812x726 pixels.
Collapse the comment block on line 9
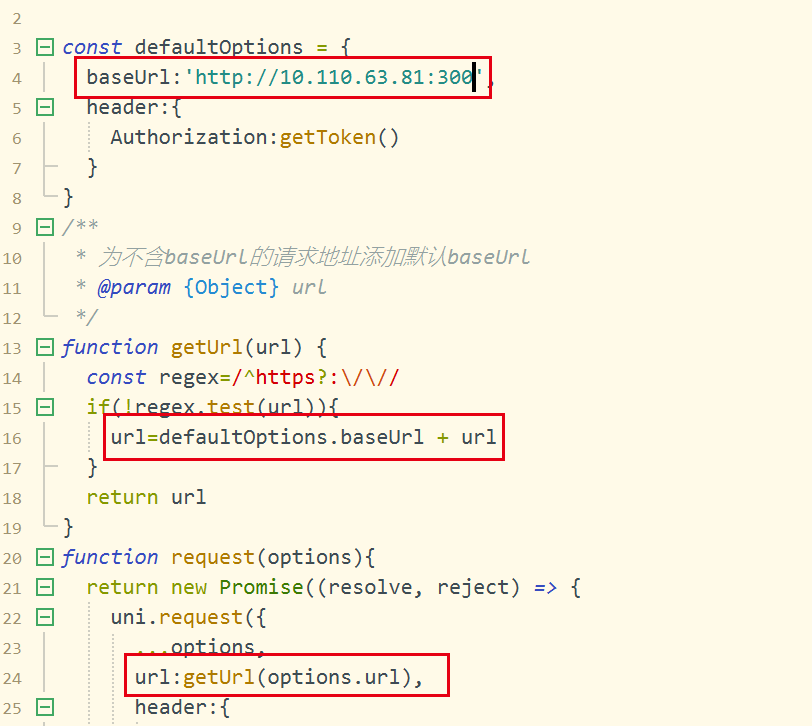coord(44,226)
